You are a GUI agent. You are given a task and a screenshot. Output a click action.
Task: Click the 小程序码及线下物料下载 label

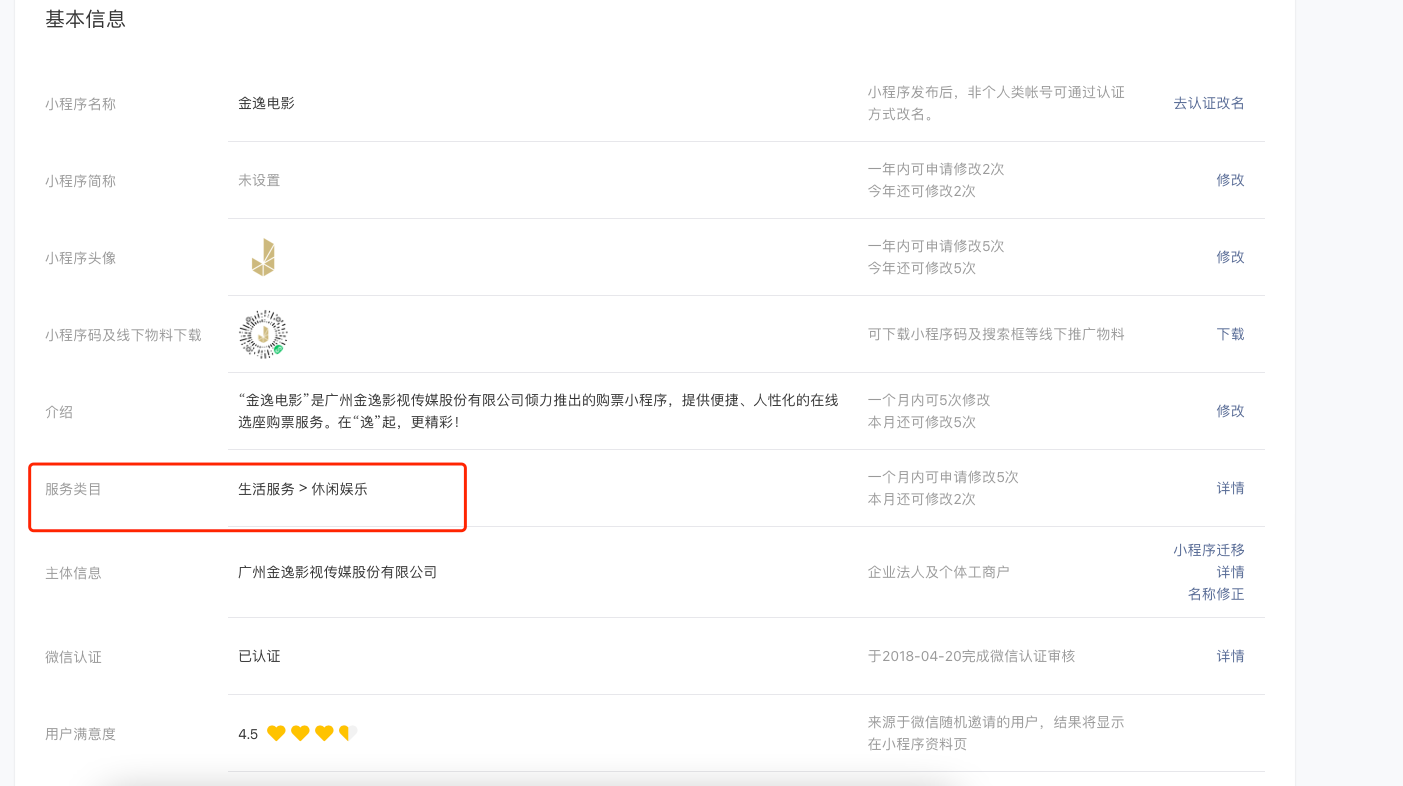(123, 335)
